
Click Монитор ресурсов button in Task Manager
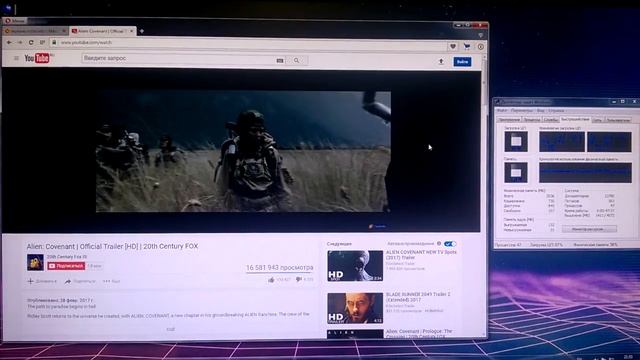[x=589, y=229]
